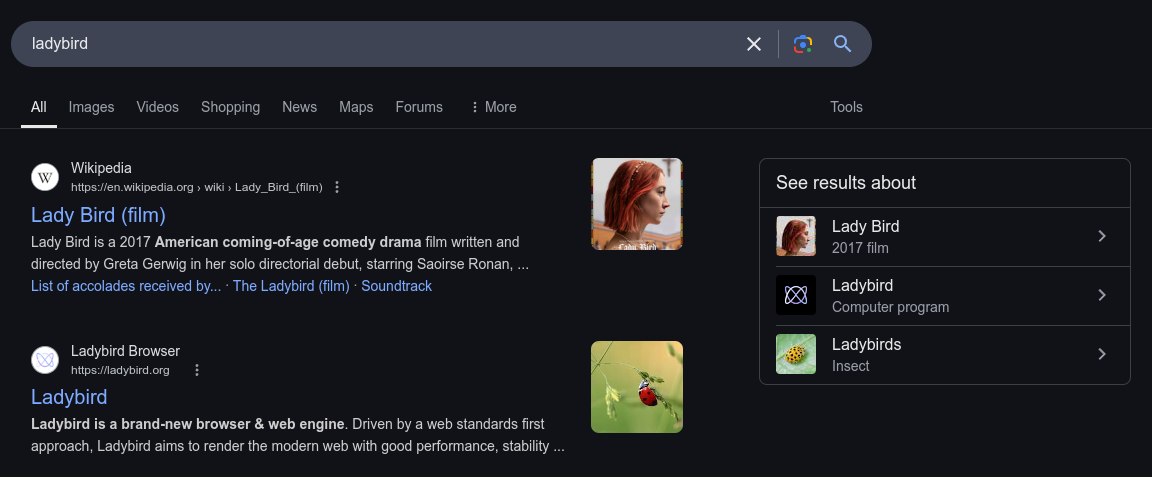1152x477 pixels.
Task: Expand Ladybirds Insect chevron
Action: 1101,354
